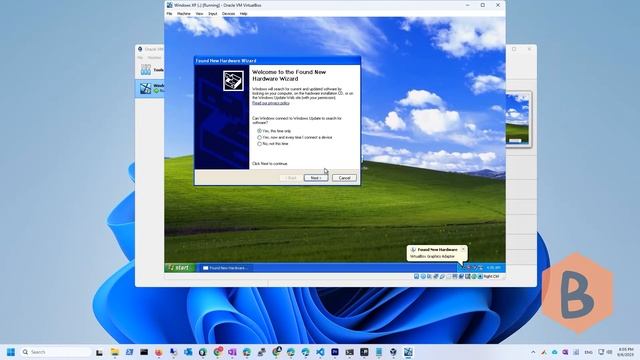Open the File menu of the VM window
The height and width of the screenshot is (360, 640).
tap(169, 13)
